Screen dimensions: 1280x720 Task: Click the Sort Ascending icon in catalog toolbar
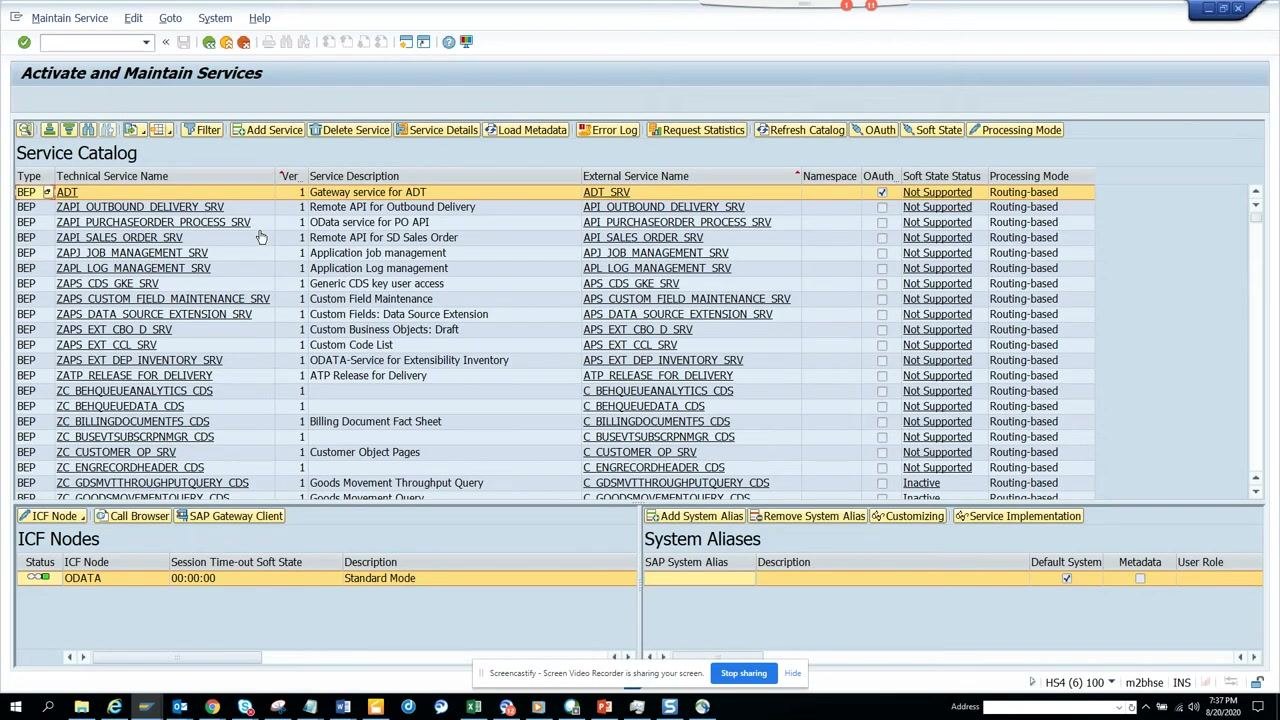coord(49,130)
